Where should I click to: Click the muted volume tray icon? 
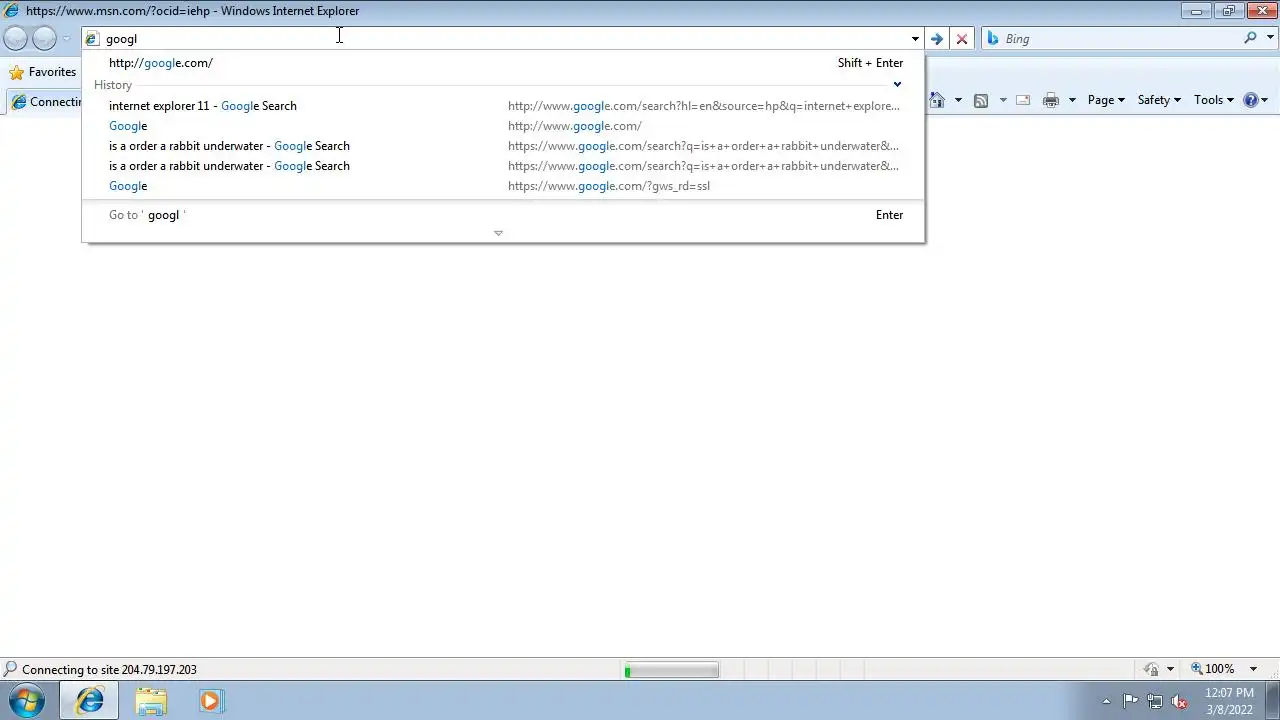click(1180, 701)
